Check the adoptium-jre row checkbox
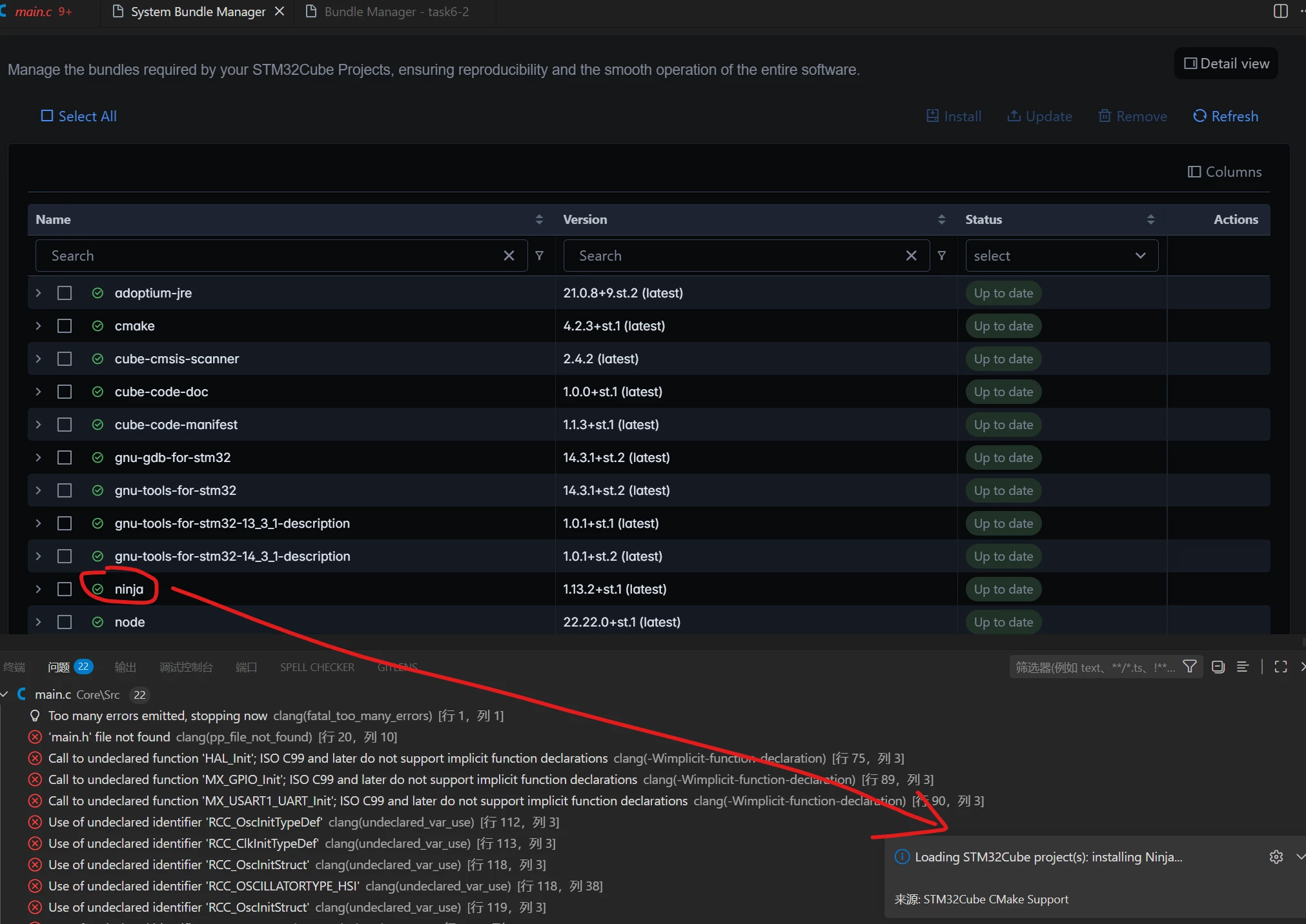 coord(65,293)
